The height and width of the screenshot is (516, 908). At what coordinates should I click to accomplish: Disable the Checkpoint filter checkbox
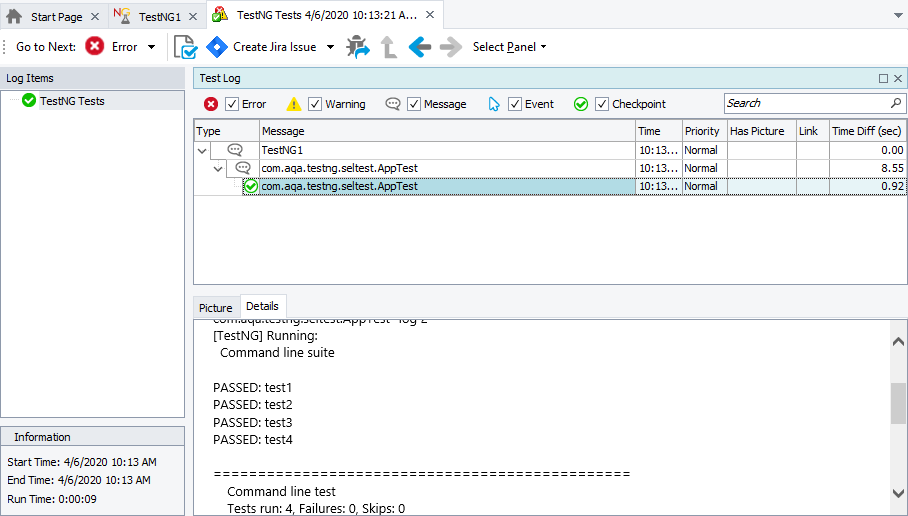point(602,104)
